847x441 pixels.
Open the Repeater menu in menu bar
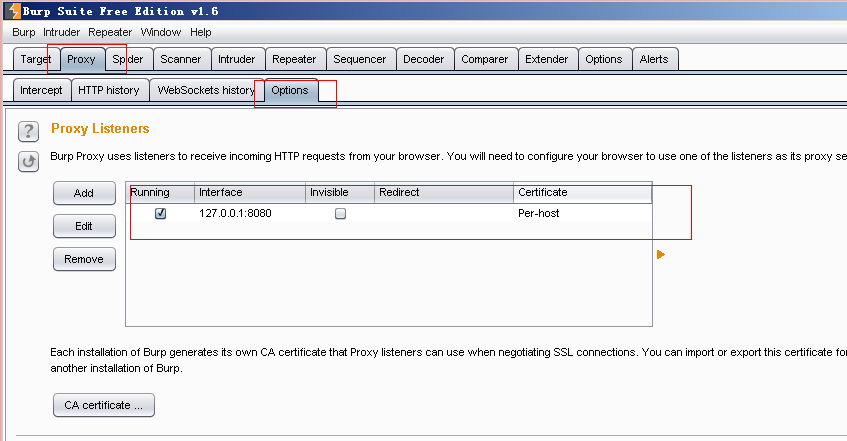(x=110, y=32)
